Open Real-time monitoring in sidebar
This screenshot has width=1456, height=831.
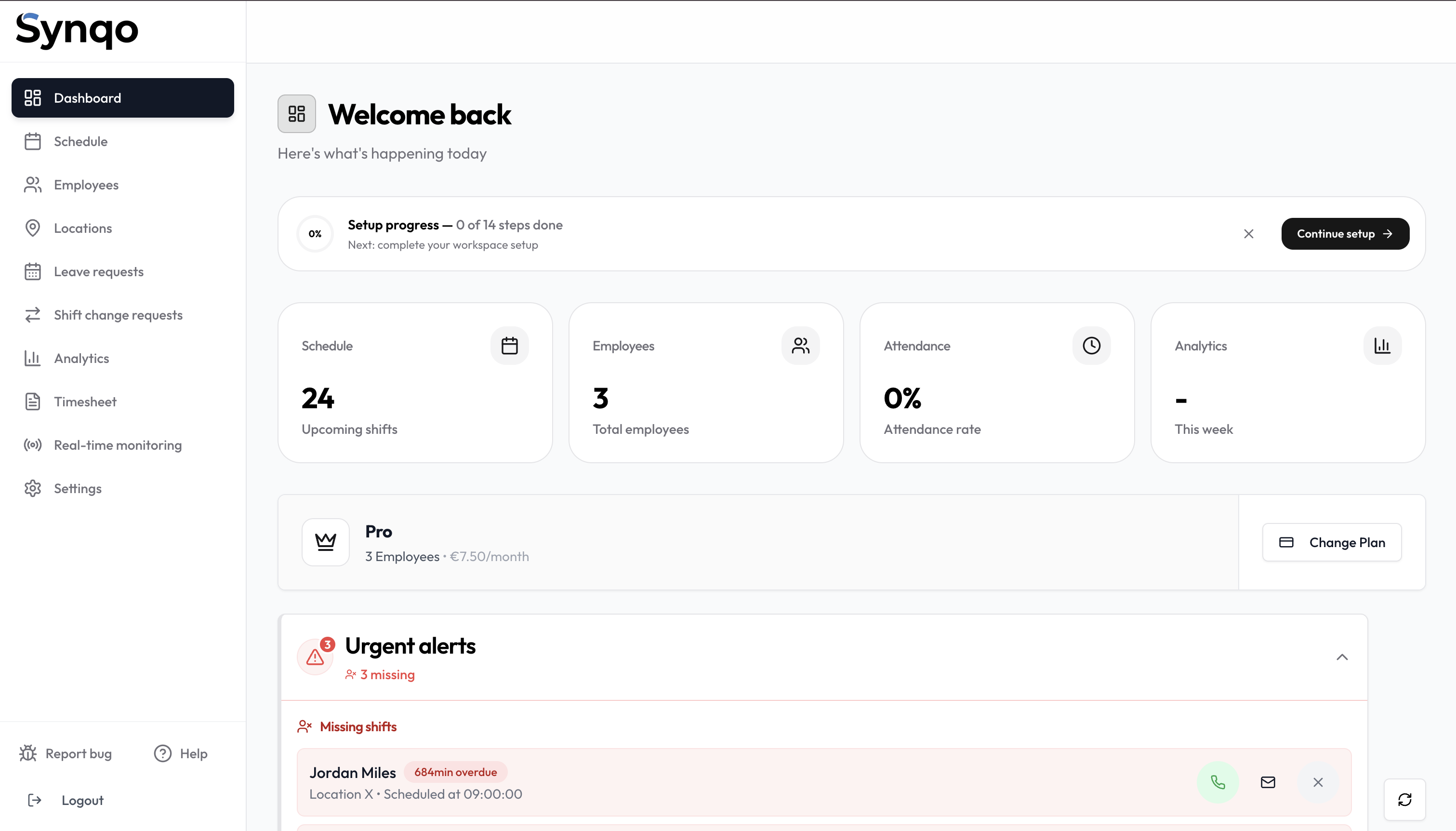118,445
